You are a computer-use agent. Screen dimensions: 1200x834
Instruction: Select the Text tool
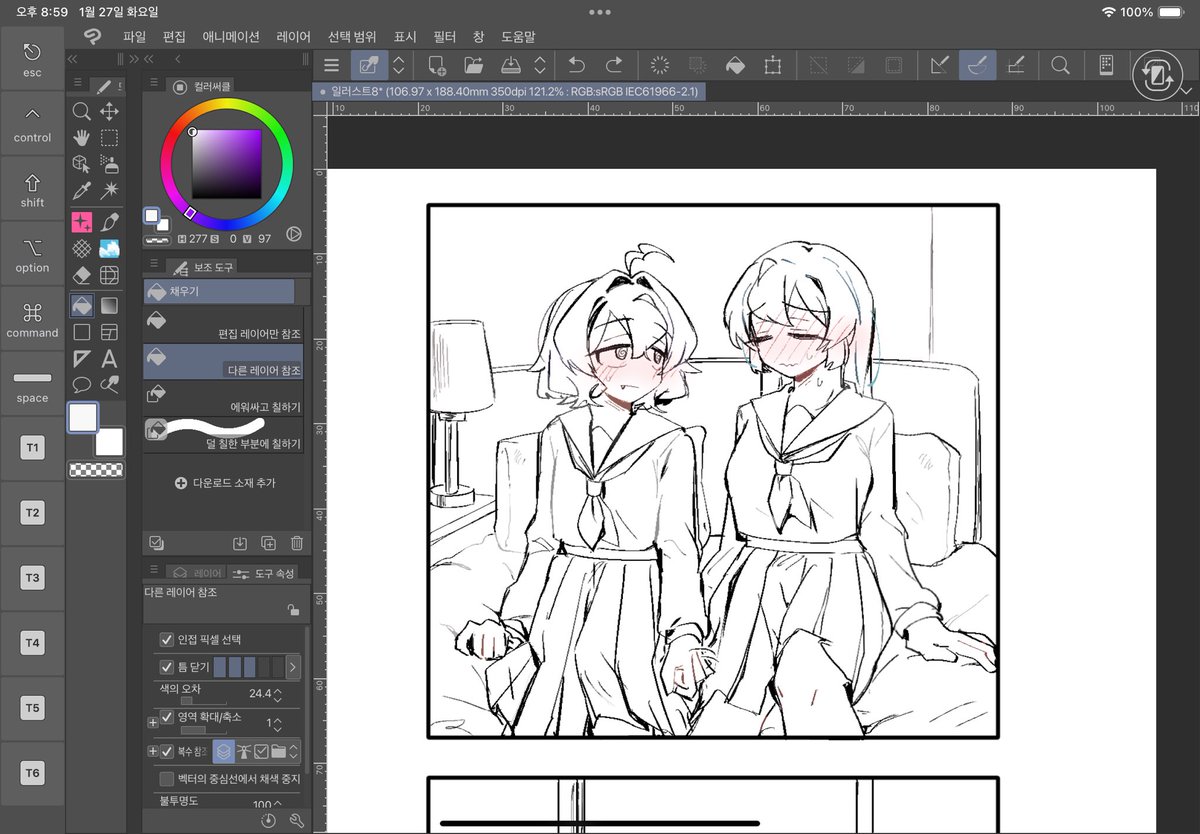[109, 358]
